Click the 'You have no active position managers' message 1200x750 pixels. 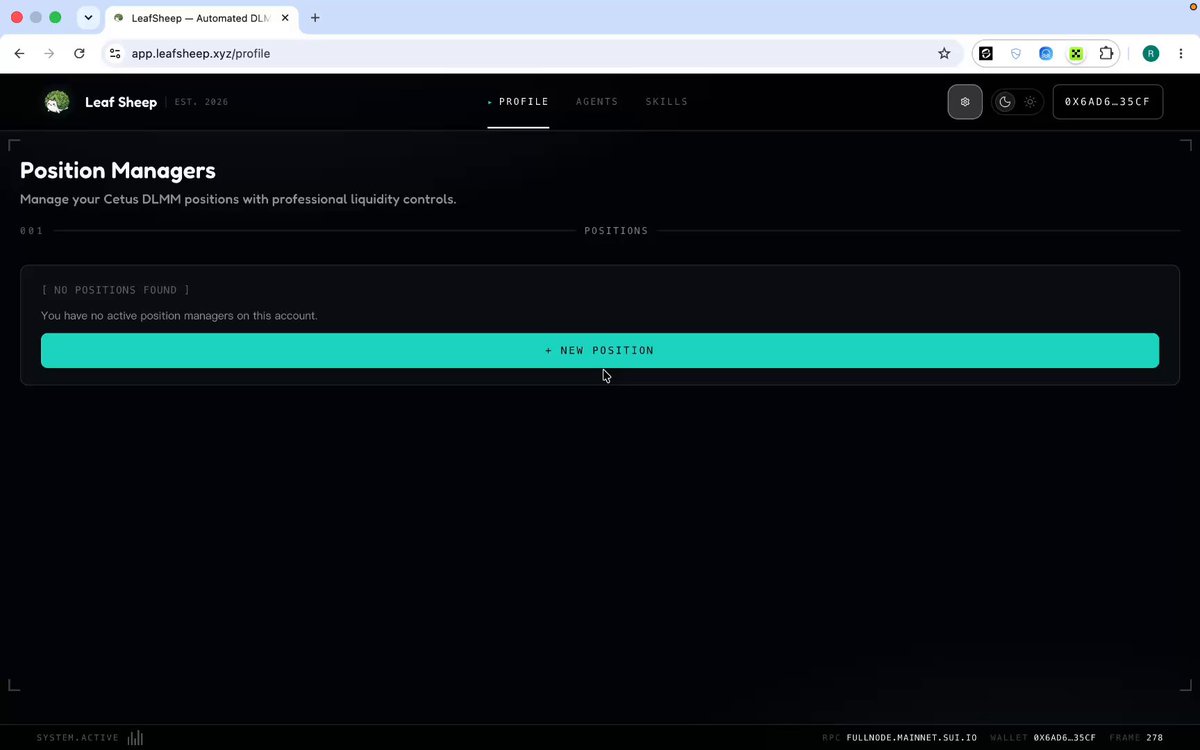pyautogui.click(x=179, y=316)
